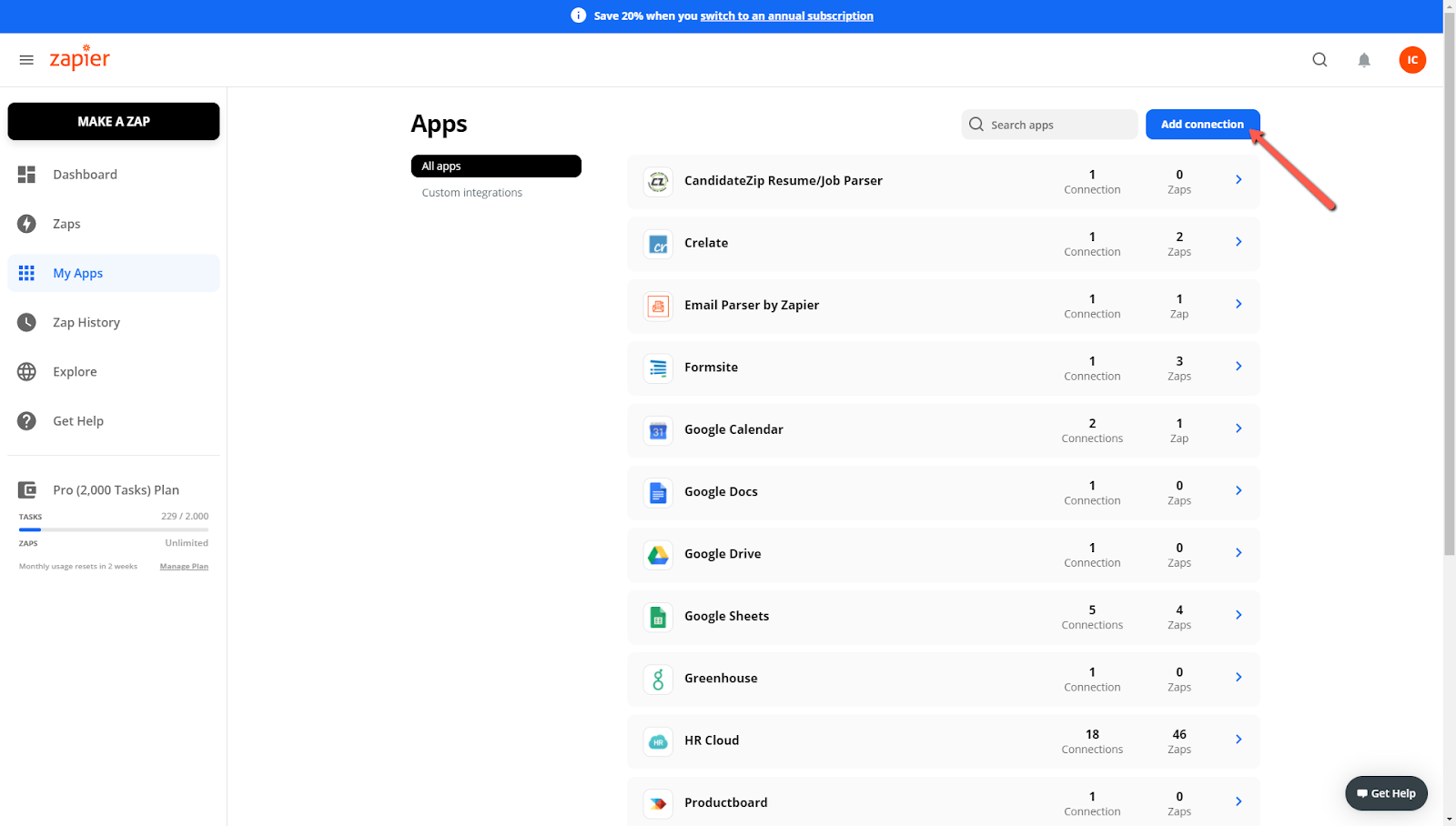Image resolution: width=1456 pixels, height=826 pixels.
Task: Expand the HR Cloud row chevron
Action: (x=1239, y=740)
